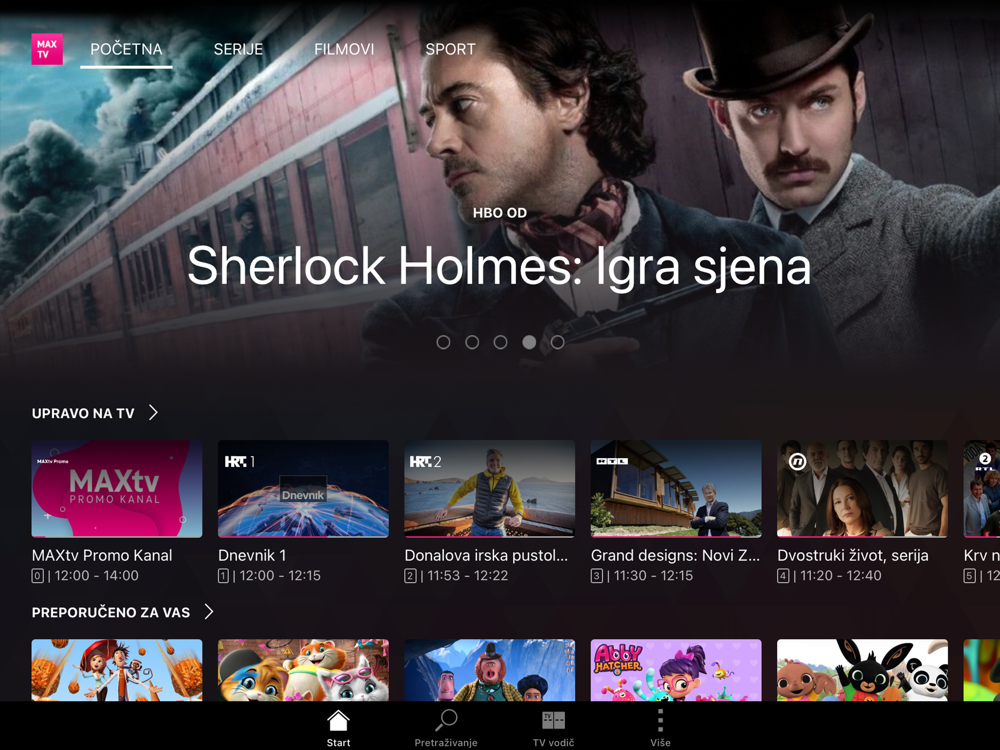Go to the Sport tab
Viewport: 1000px width, 750px height.
click(450, 49)
